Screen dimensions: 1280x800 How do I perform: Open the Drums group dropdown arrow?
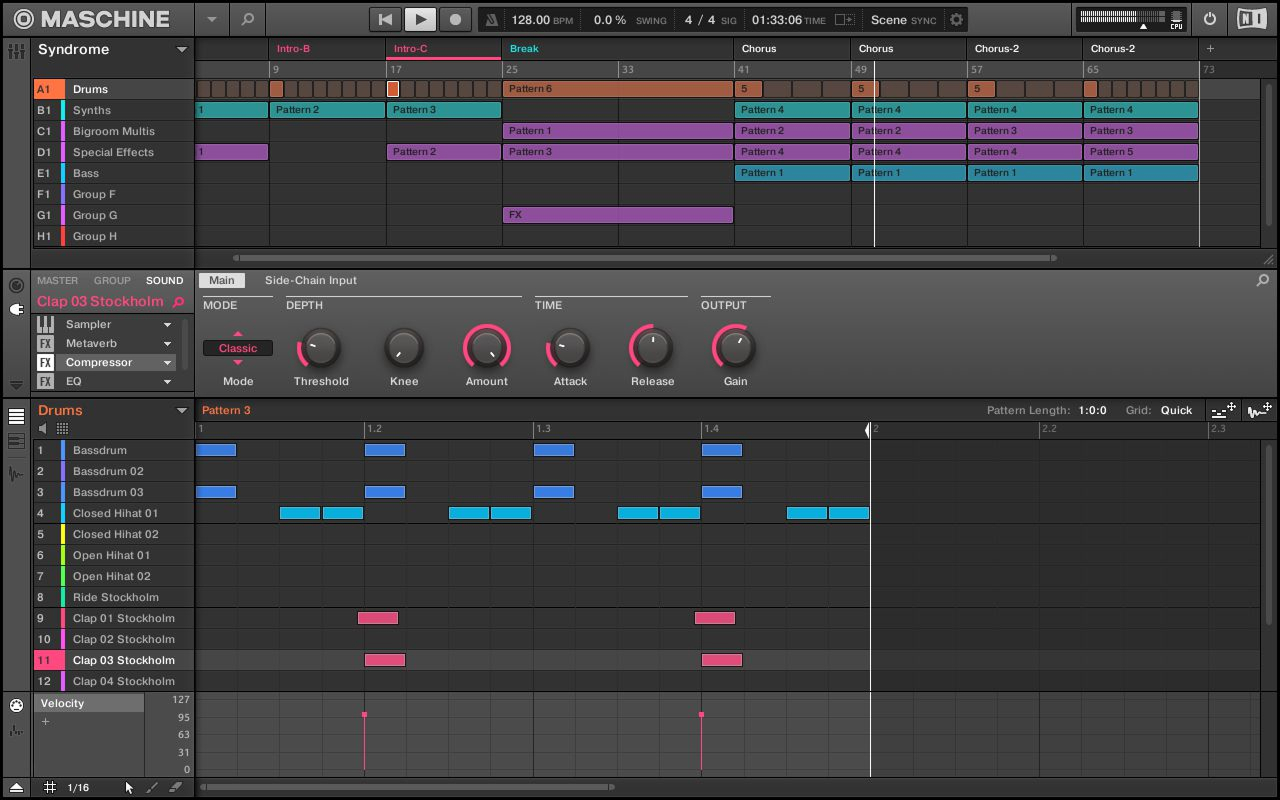tap(181, 411)
